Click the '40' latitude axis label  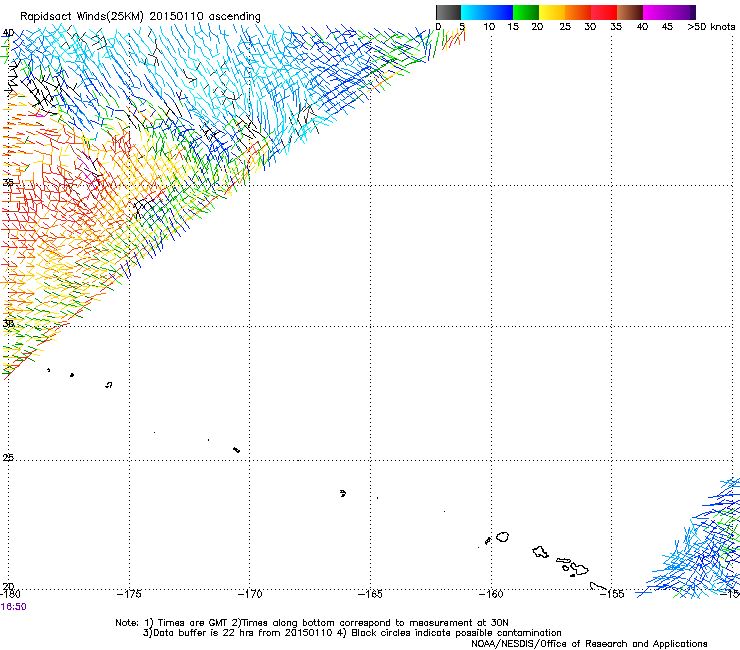pyautogui.click(x=8, y=33)
